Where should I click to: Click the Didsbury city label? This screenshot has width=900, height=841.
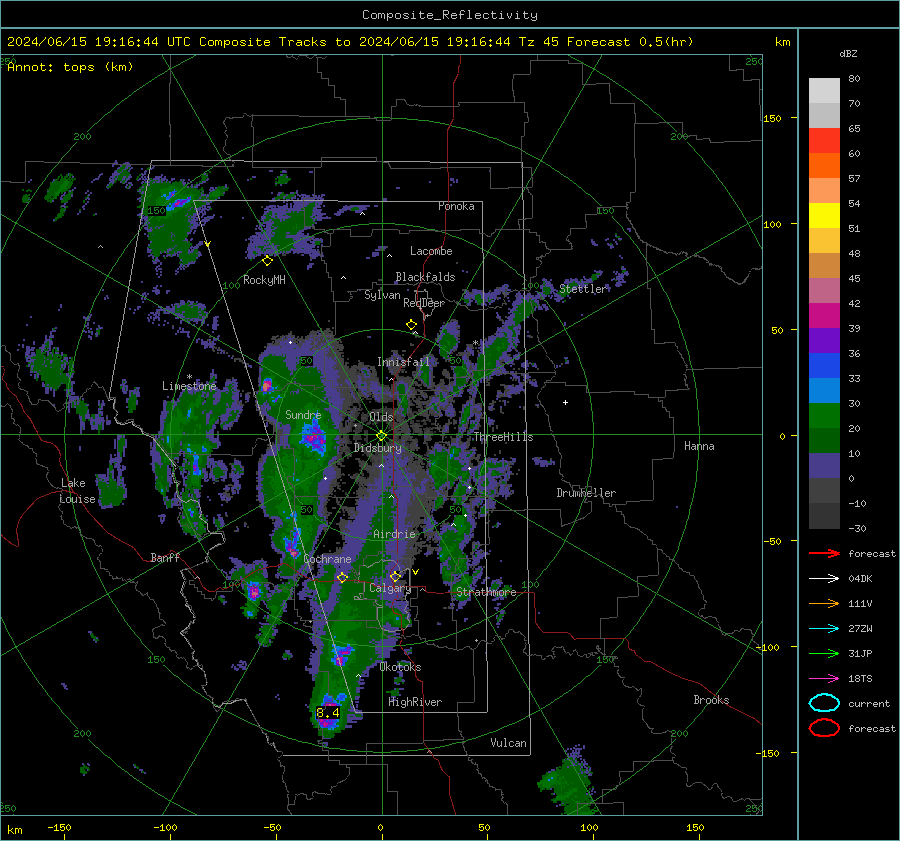378,448
